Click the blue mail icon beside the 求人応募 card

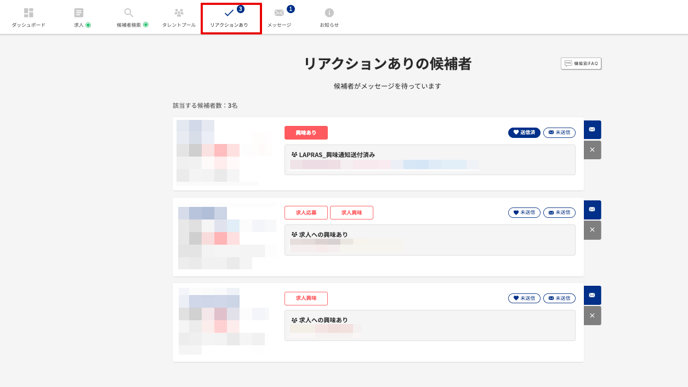click(592, 210)
